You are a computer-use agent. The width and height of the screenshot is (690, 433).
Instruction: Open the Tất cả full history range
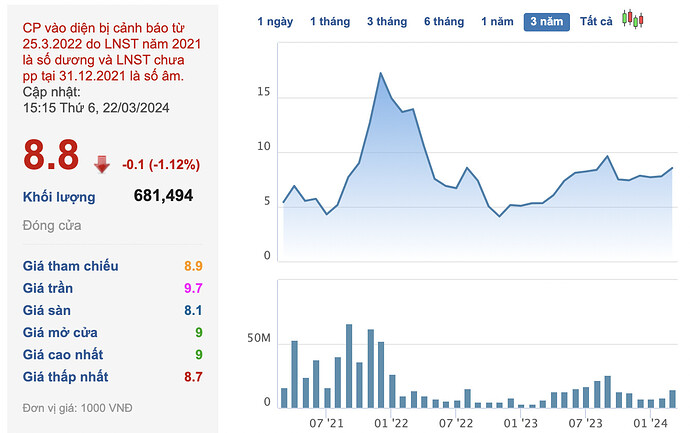coord(596,22)
